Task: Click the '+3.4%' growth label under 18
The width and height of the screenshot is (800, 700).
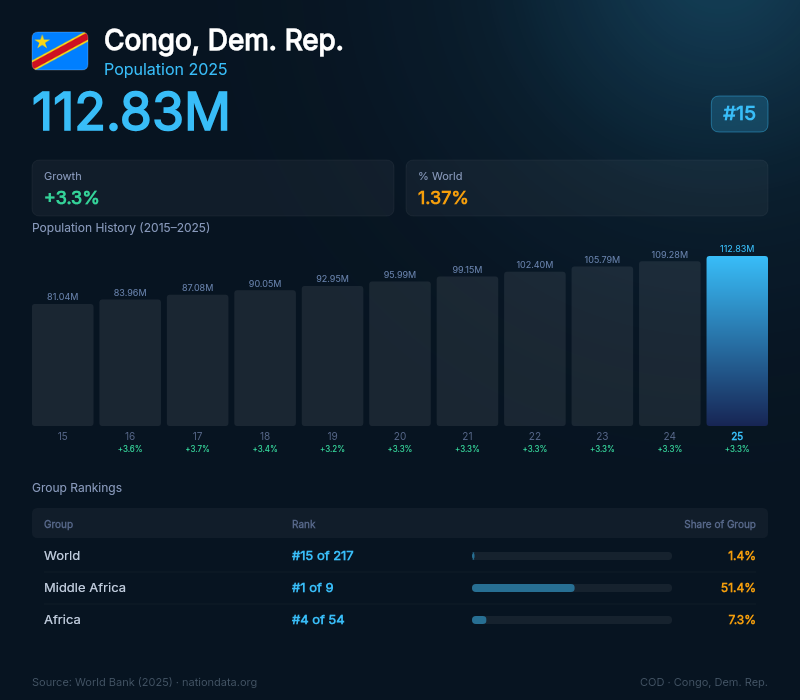Action: (265, 449)
